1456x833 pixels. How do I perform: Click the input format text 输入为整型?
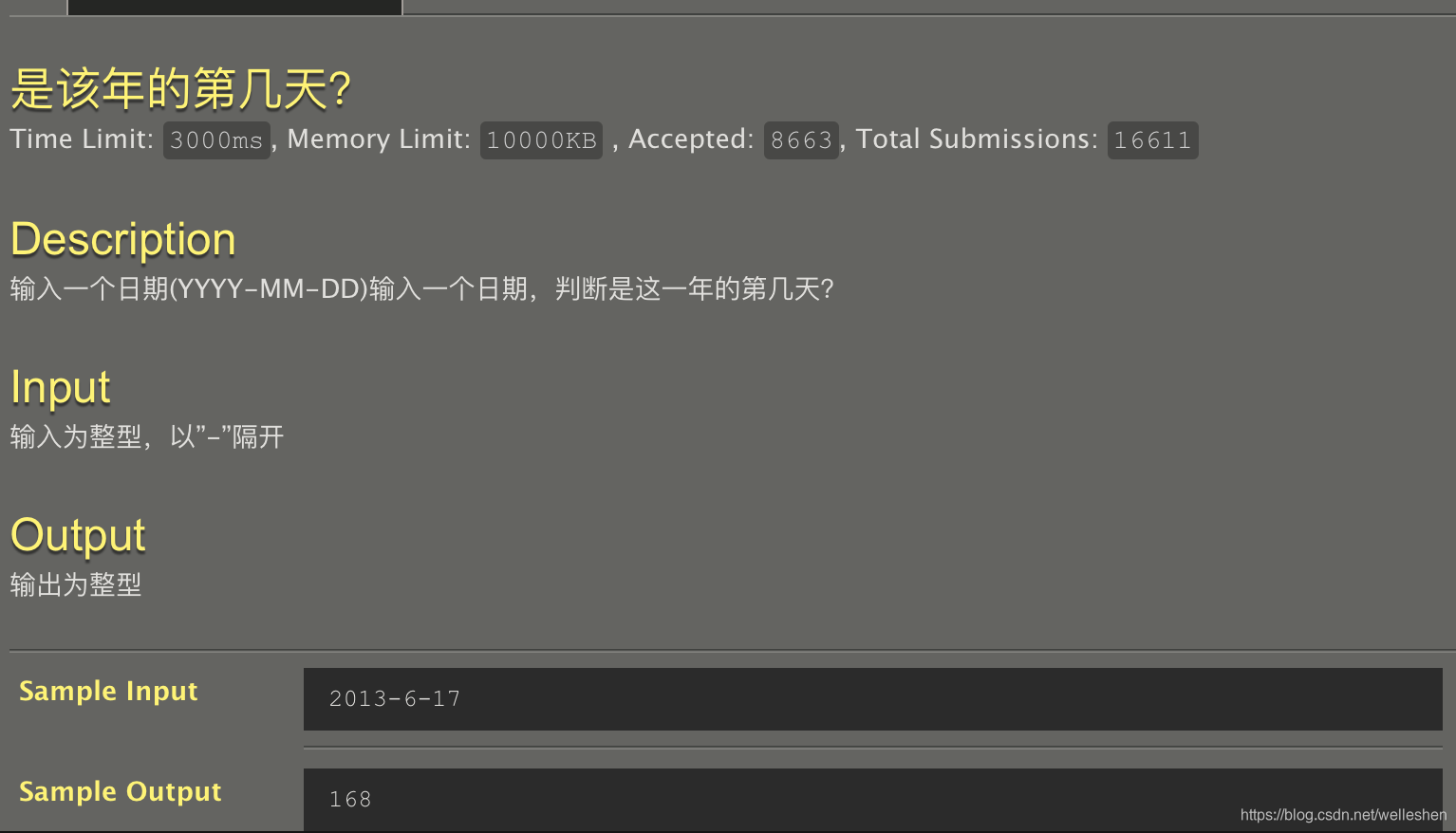[x=76, y=436]
